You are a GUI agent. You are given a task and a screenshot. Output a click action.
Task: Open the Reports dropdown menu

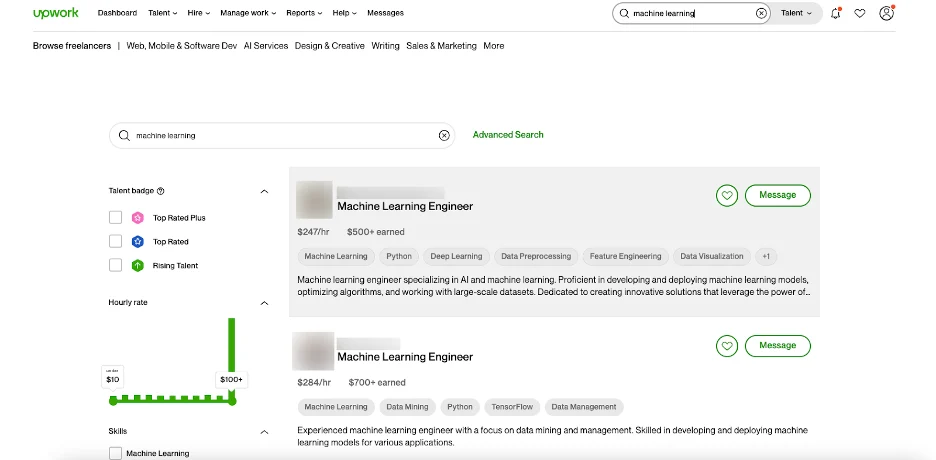tap(304, 13)
